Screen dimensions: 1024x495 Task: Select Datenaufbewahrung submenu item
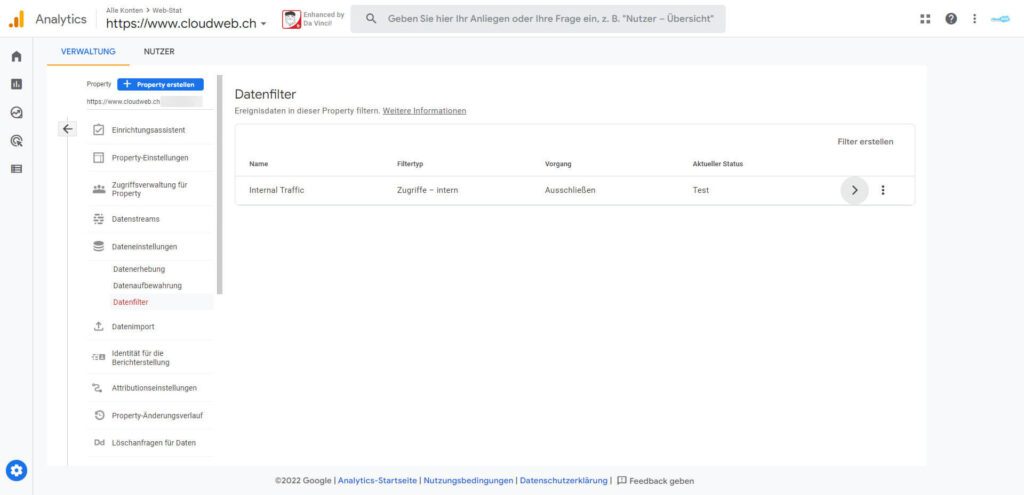(x=148, y=285)
